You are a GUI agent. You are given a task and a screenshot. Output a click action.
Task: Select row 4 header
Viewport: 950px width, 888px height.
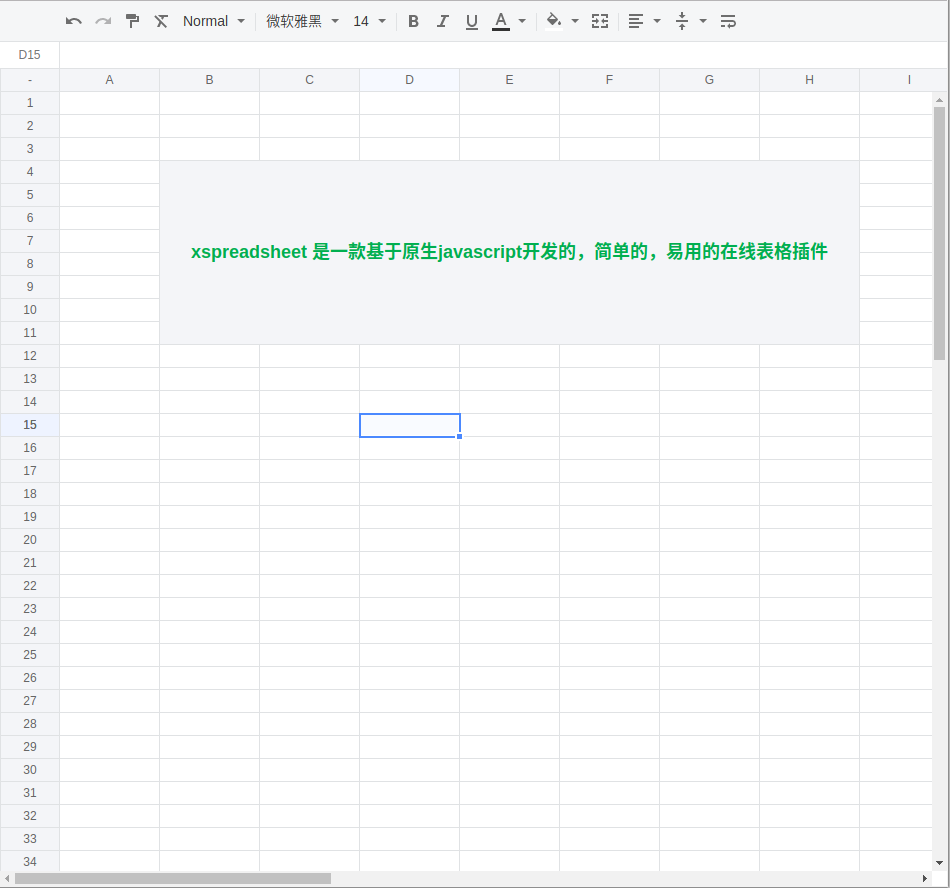coord(30,172)
